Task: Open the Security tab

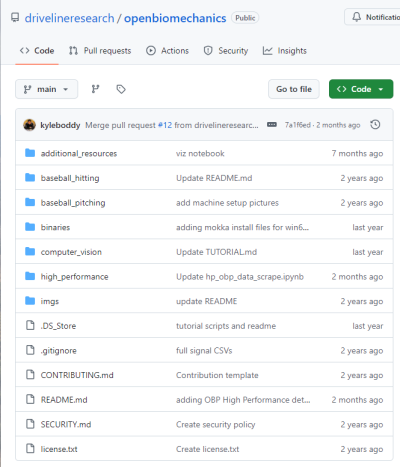Action: point(226,51)
